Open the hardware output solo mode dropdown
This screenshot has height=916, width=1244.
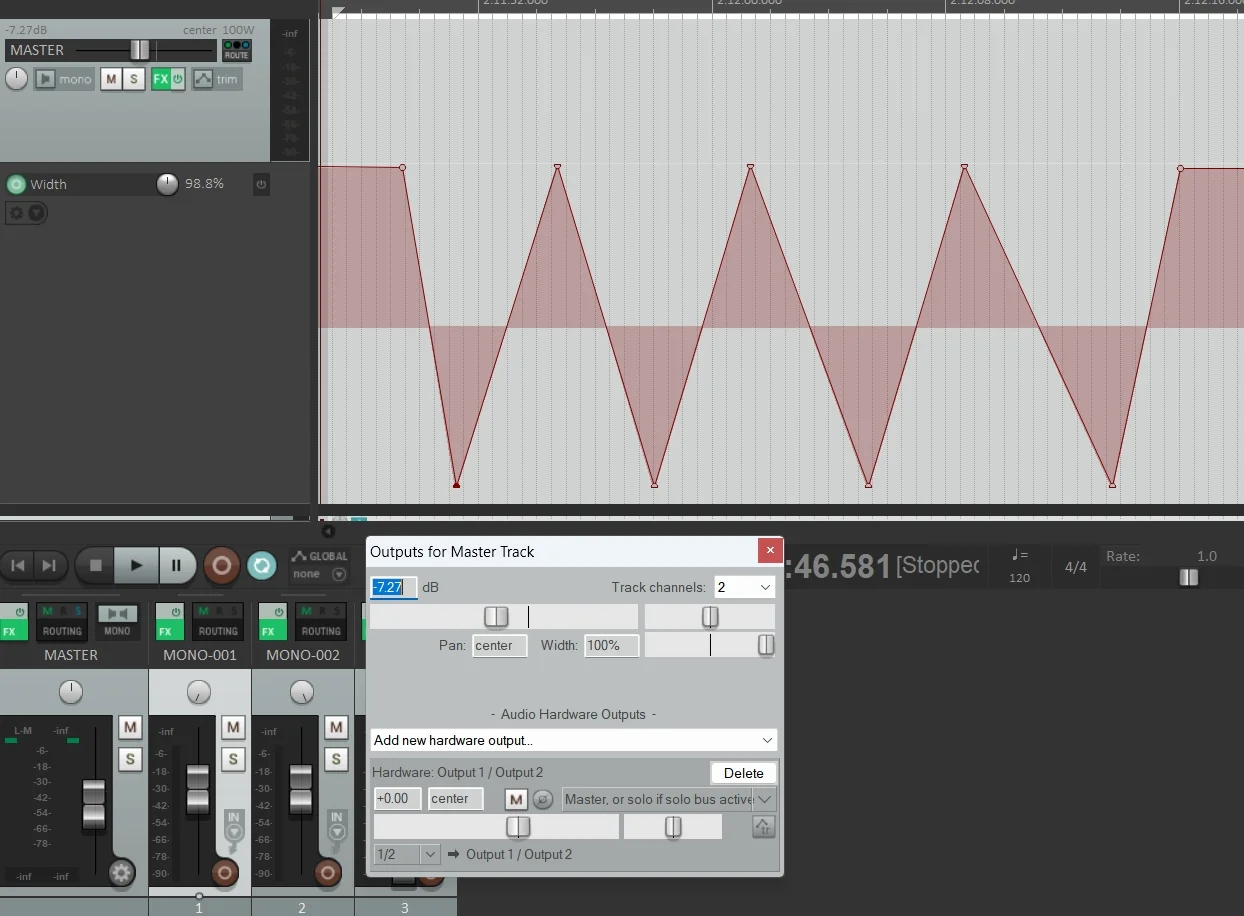tap(669, 799)
